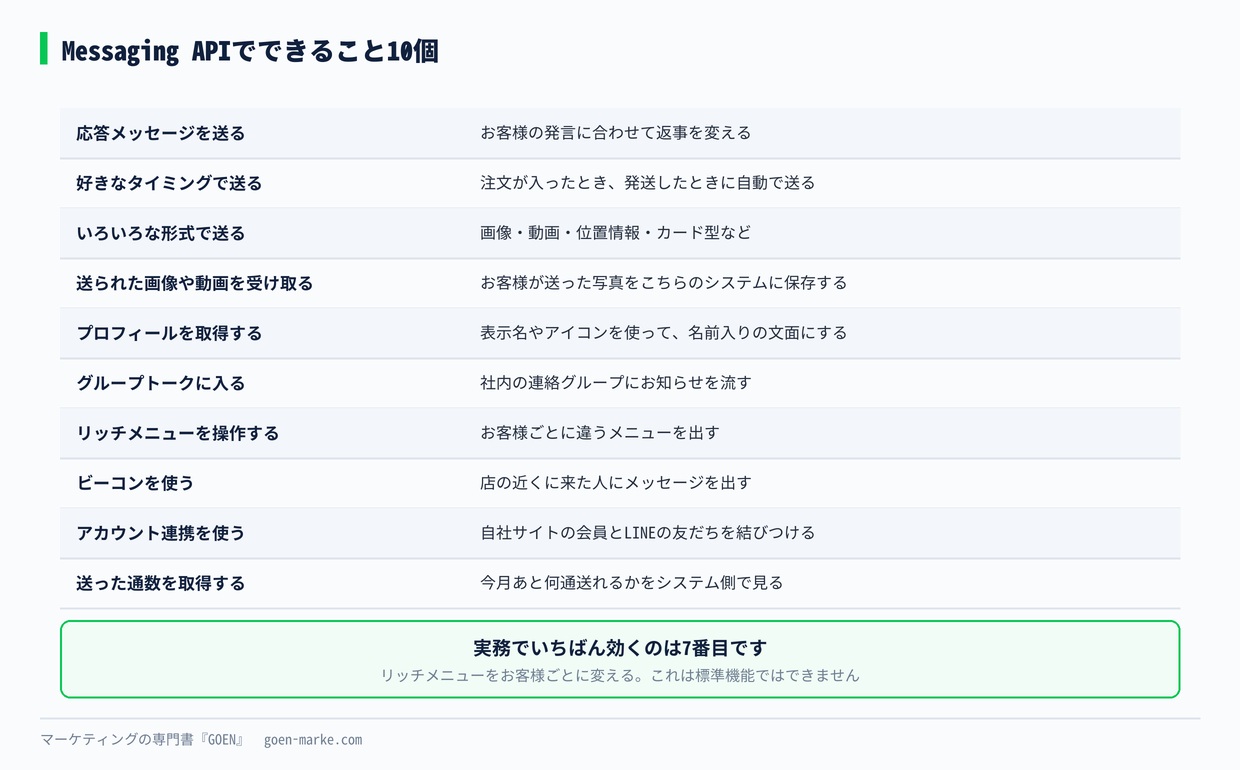This screenshot has height=770, width=1240.
Task: Click the text 'お客様が送った写真をこちらのシステムに保存する'
Action: [x=663, y=283]
